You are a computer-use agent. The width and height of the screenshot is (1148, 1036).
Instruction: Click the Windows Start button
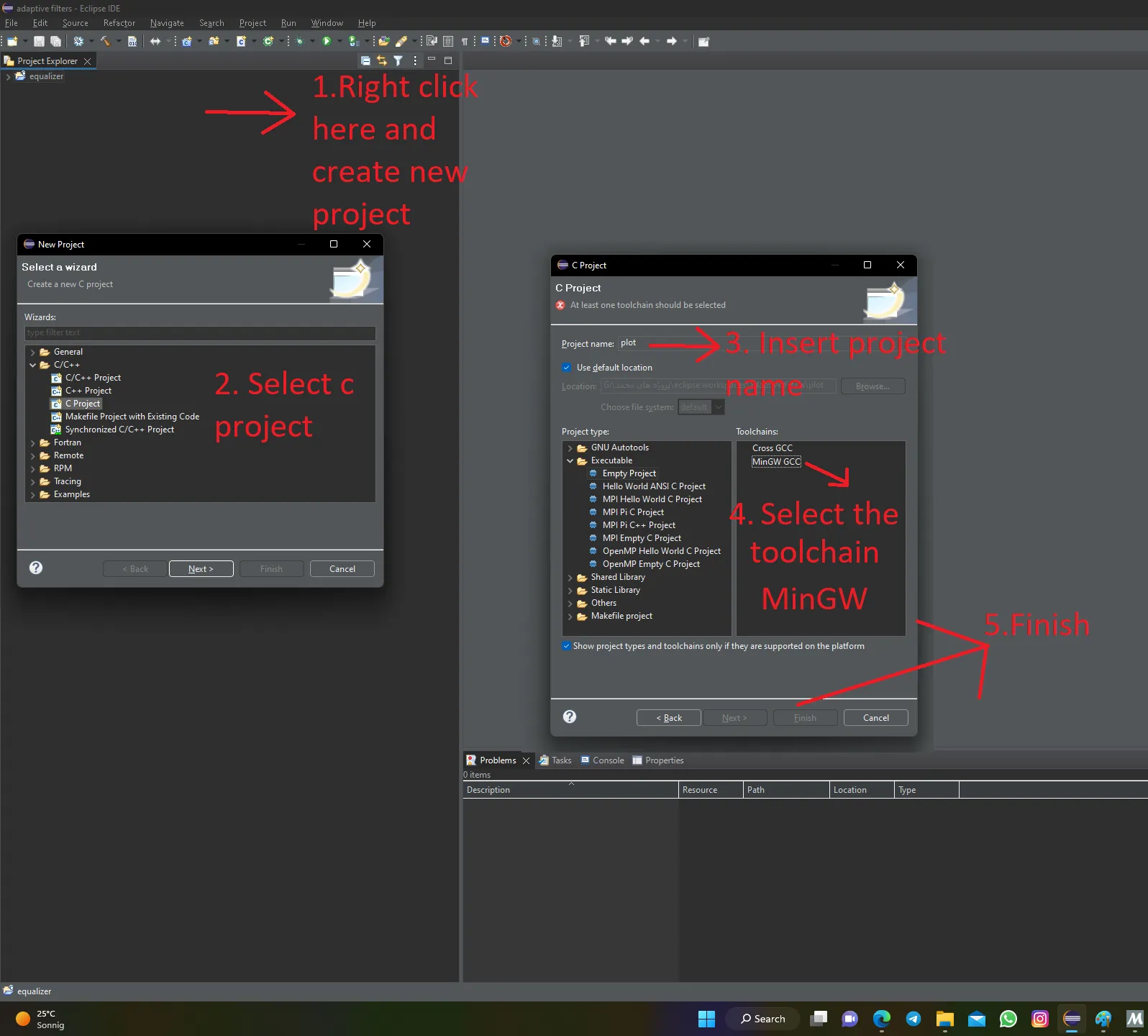point(706,1018)
